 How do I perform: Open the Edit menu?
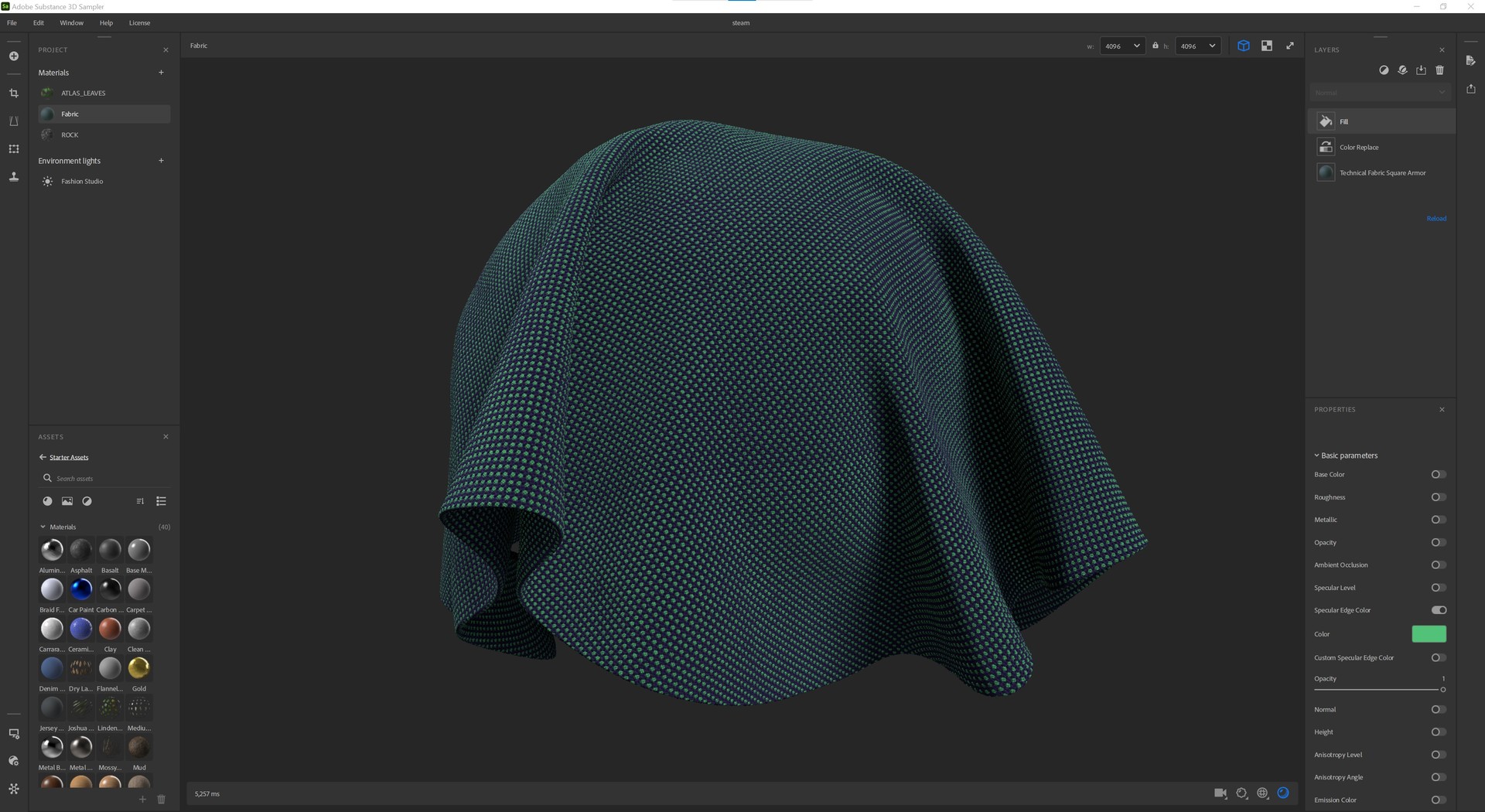tap(39, 23)
